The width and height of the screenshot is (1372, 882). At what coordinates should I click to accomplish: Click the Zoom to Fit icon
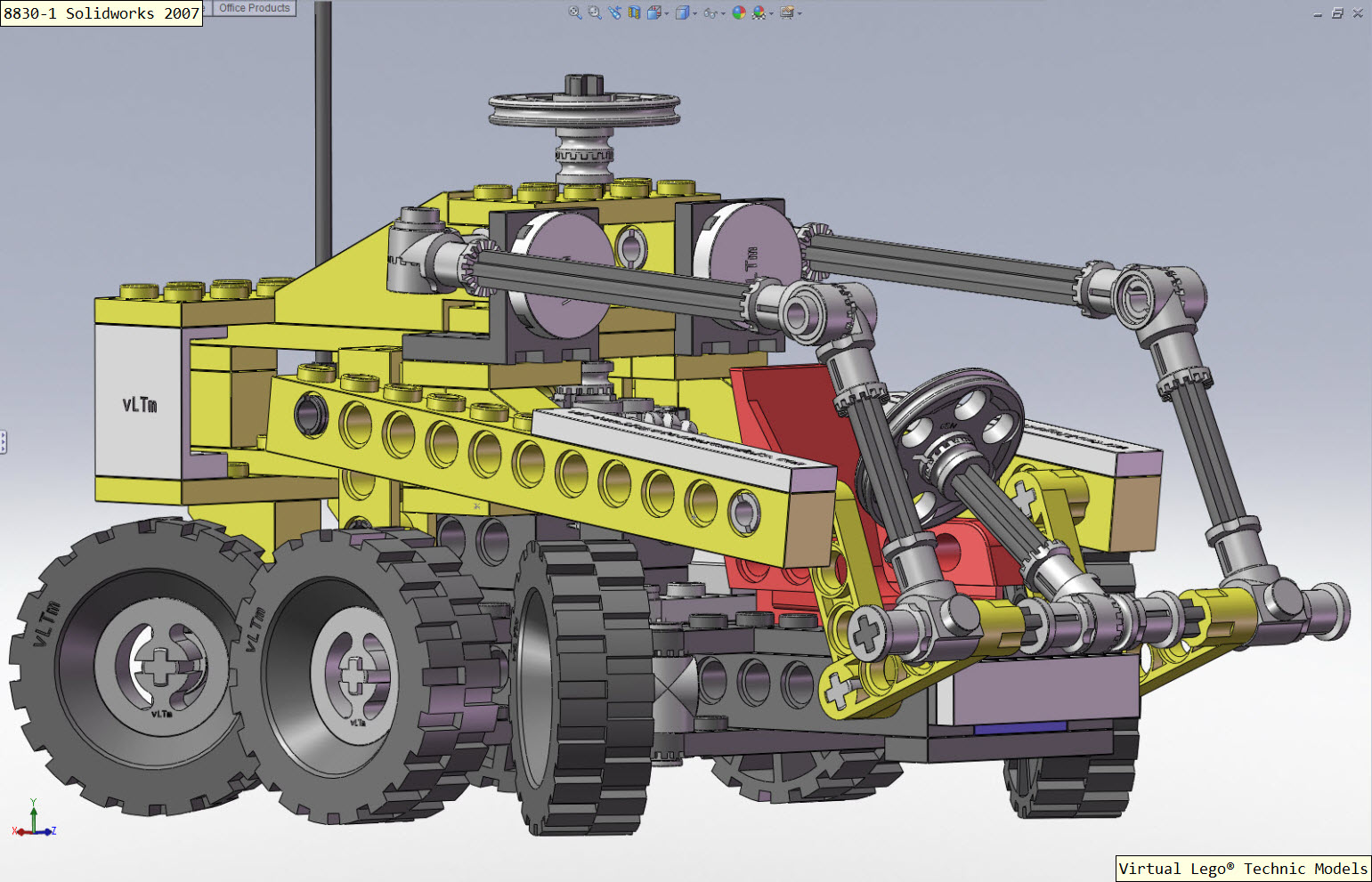click(x=575, y=12)
